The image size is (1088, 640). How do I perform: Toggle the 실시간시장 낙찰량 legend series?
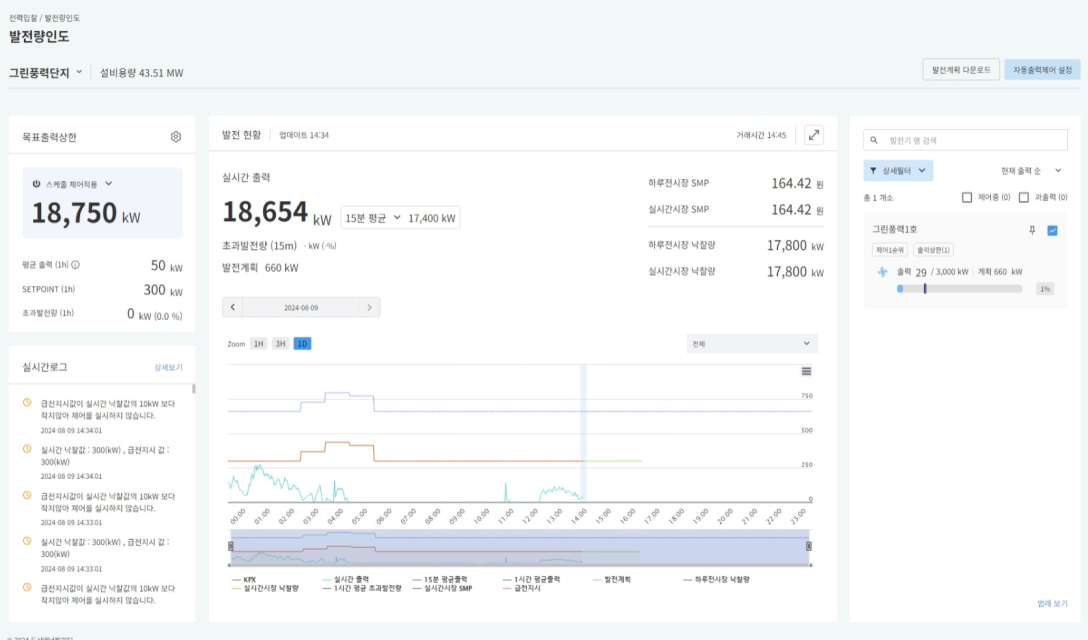[x=265, y=588]
